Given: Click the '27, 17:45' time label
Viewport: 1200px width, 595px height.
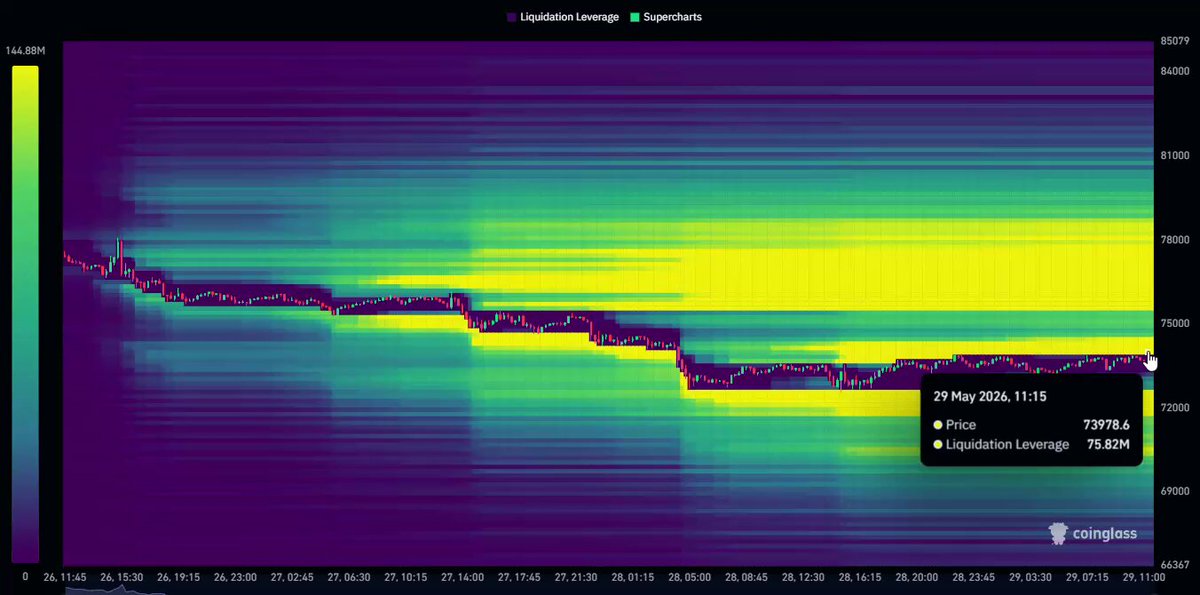Looking at the screenshot, I should point(520,577).
